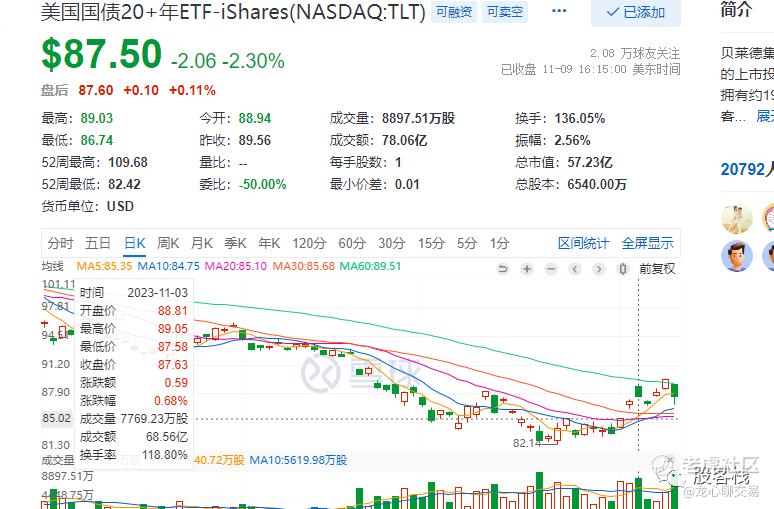
Task: Click the 最低 value 86.74
Action: click(97, 140)
